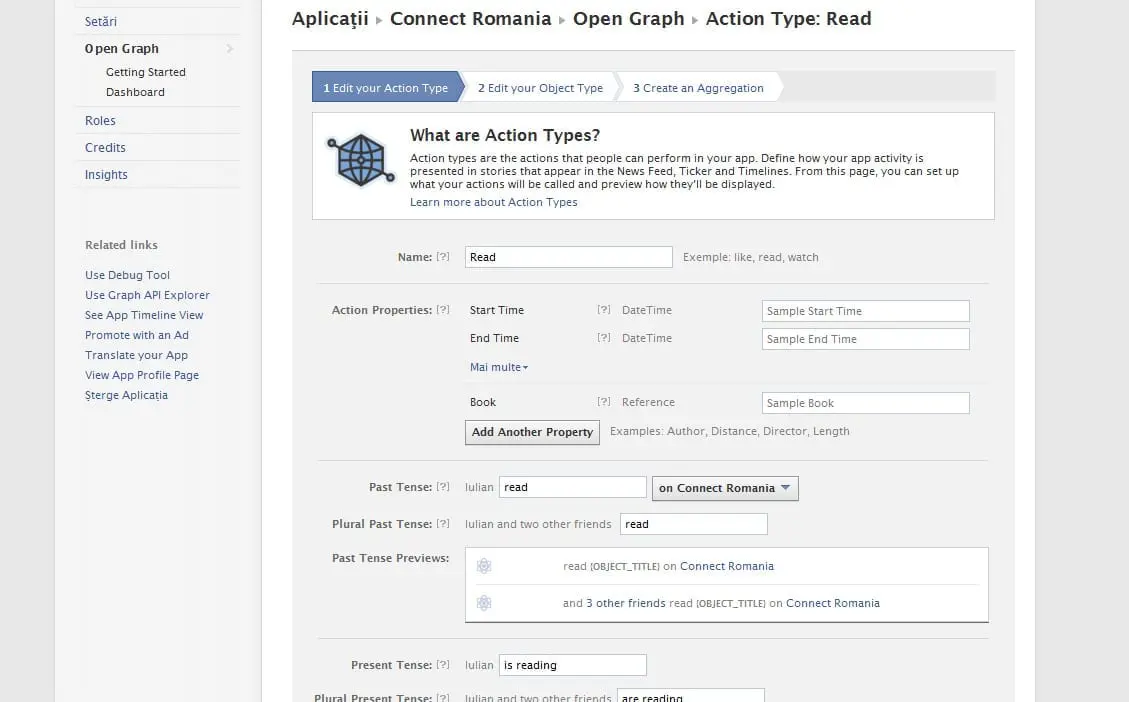Click the 'Related links' heading
Image resolution: width=1129 pixels, height=702 pixels.
[x=121, y=245]
